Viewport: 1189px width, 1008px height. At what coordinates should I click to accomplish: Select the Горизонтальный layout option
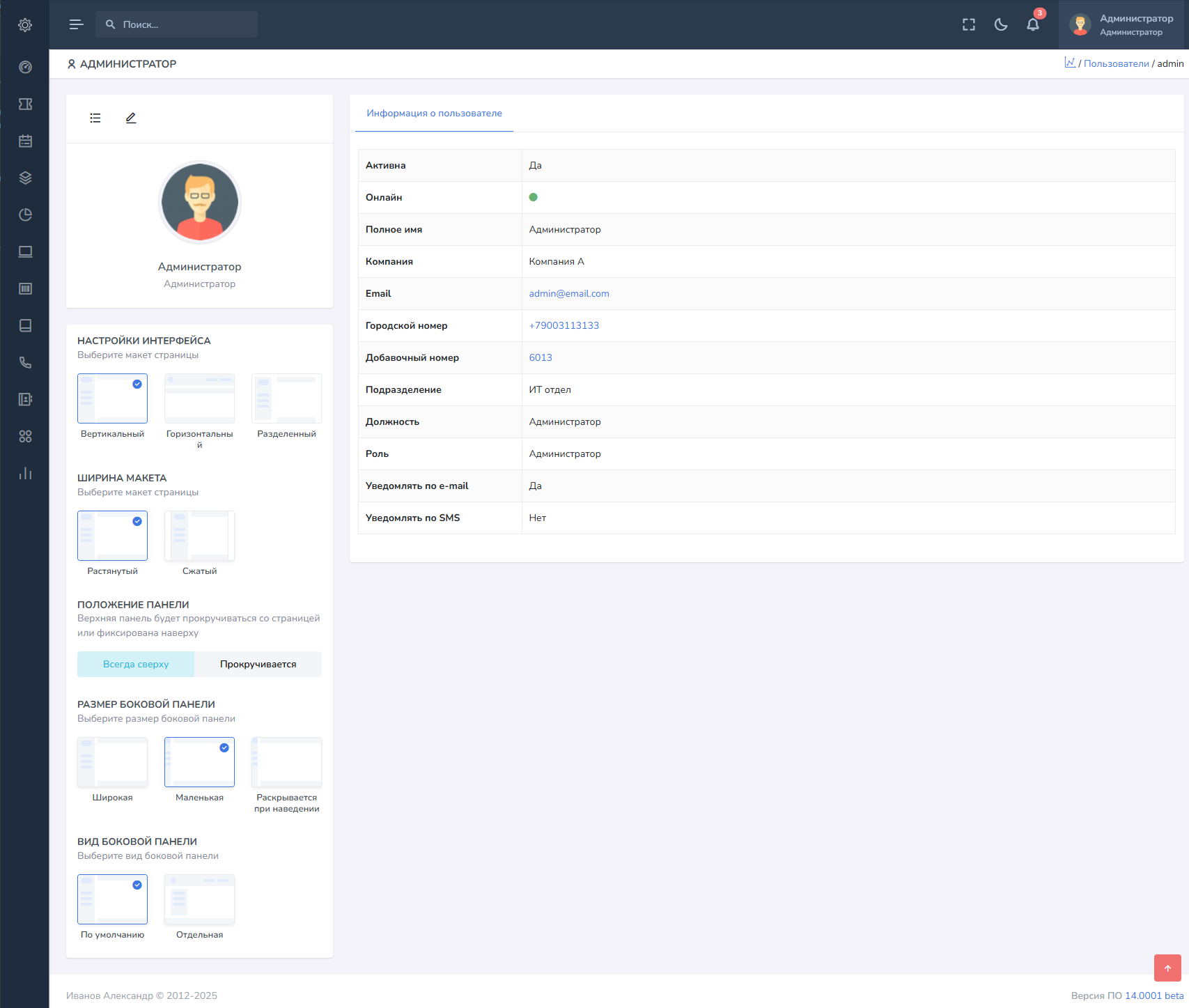click(x=199, y=398)
